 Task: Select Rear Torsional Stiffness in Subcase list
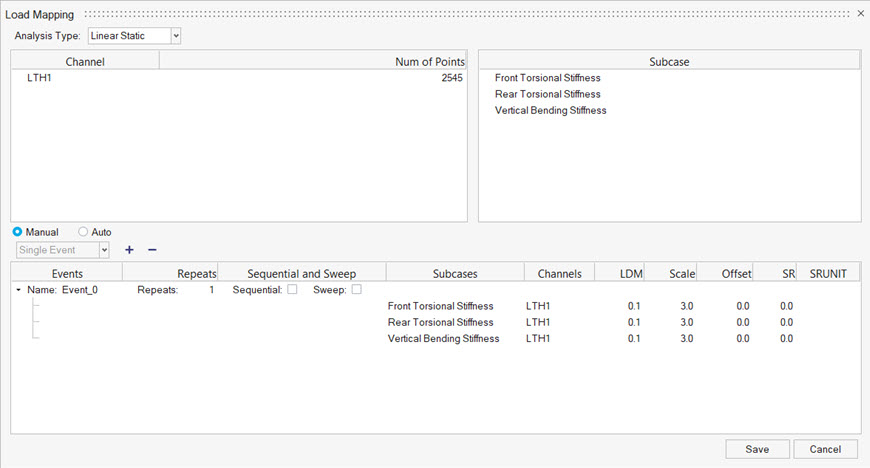coord(546,94)
